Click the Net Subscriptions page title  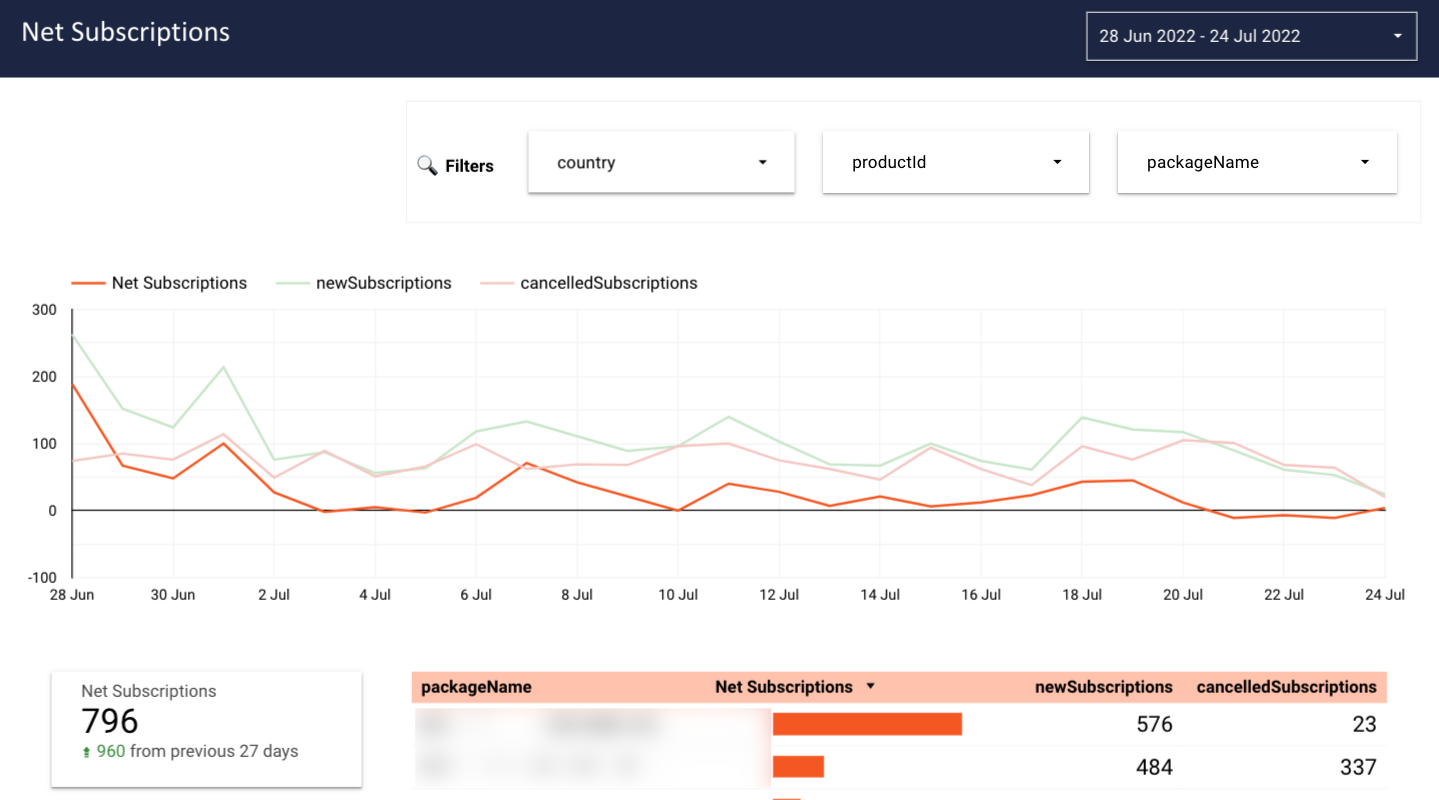coord(126,32)
